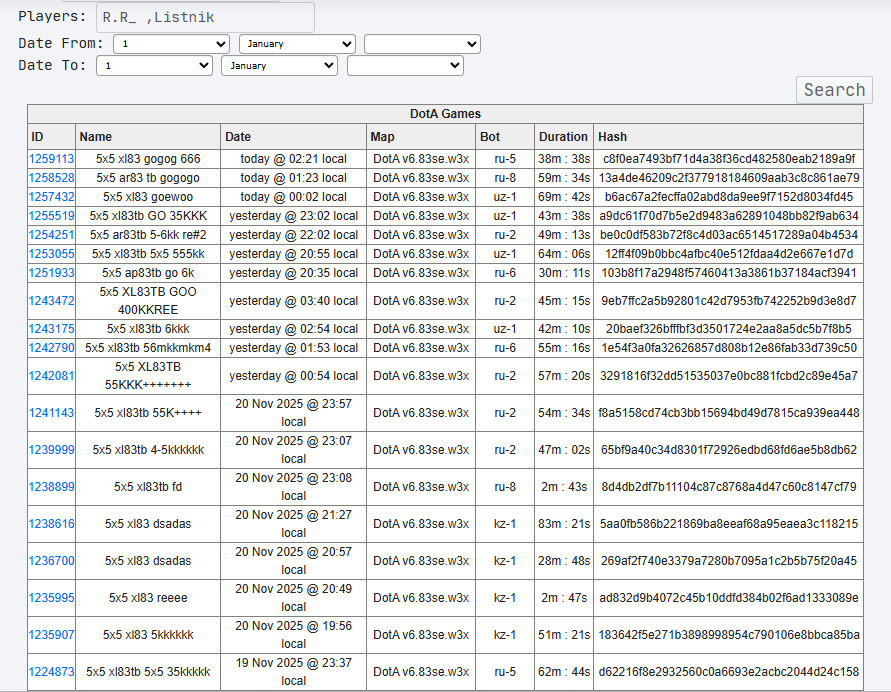Viewport: 891px width, 692px height.
Task: Focus the Players input field
Action: coord(205,18)
